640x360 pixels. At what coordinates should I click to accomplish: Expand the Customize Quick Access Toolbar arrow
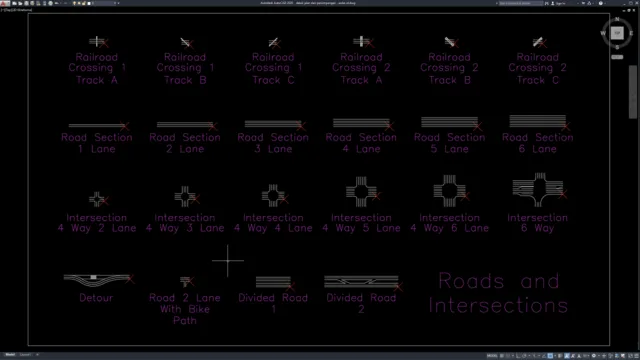point(118,3)
